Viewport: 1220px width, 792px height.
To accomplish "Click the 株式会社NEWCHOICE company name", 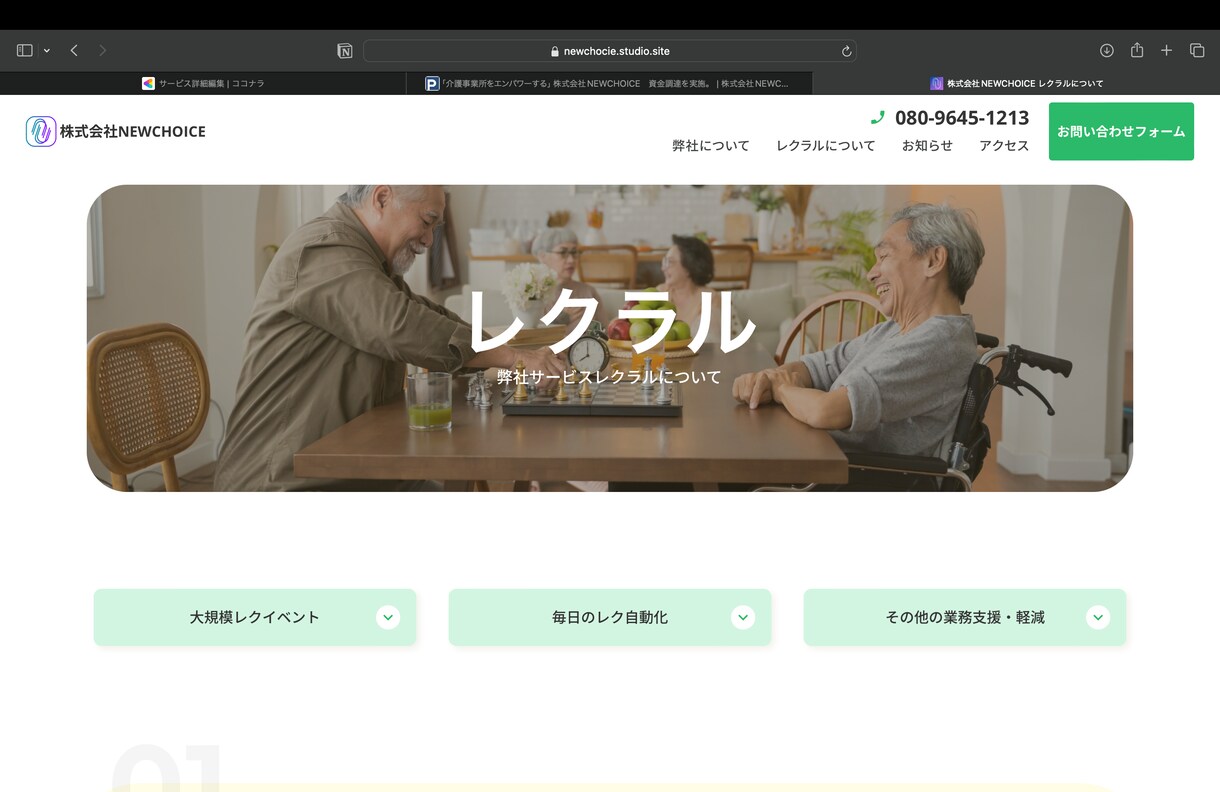I will (x=132, y=131).
